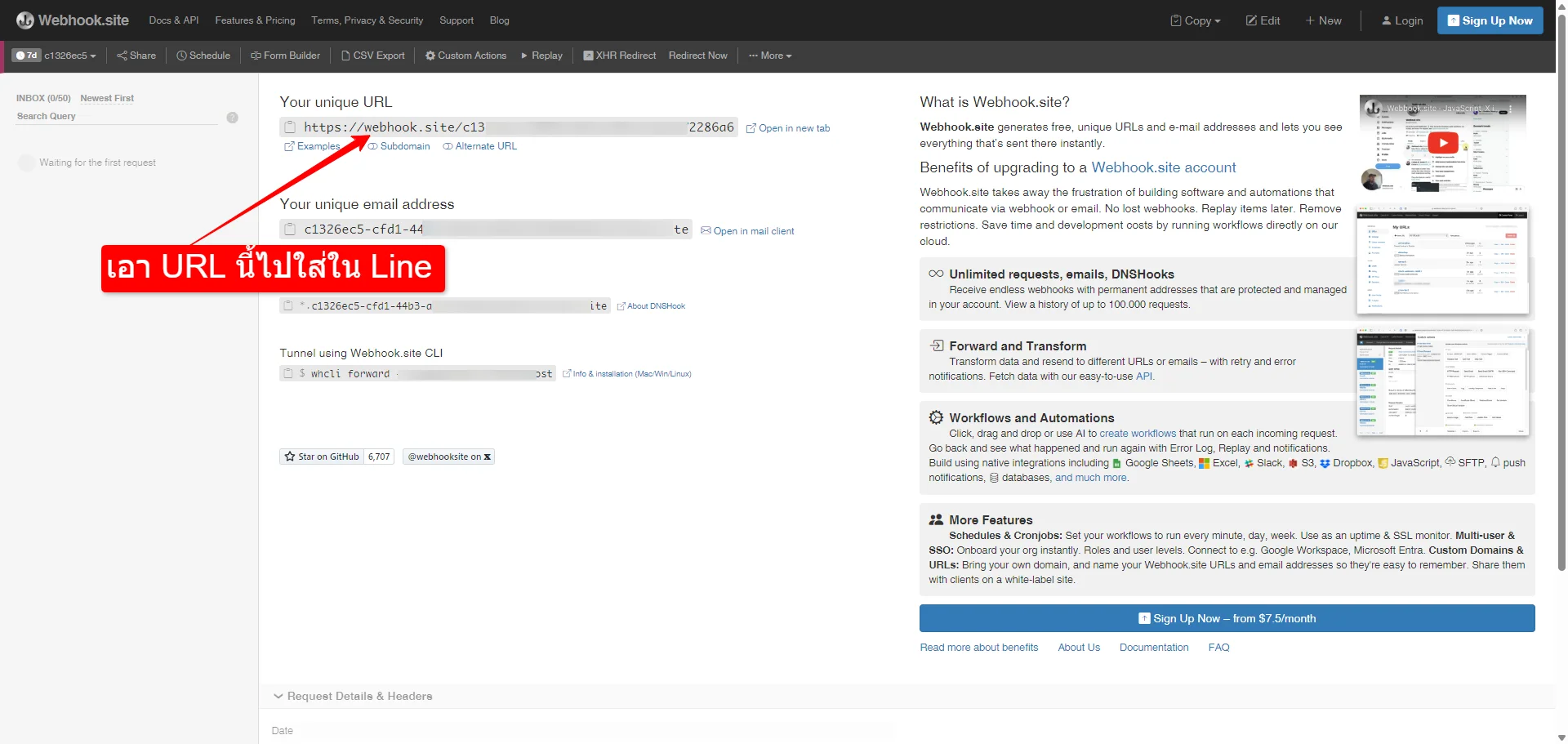Copy the unique email address via clipboard icon
The width and height of the screenshot is (1568, 744).
pyautogui.click(x=290, y=229)
